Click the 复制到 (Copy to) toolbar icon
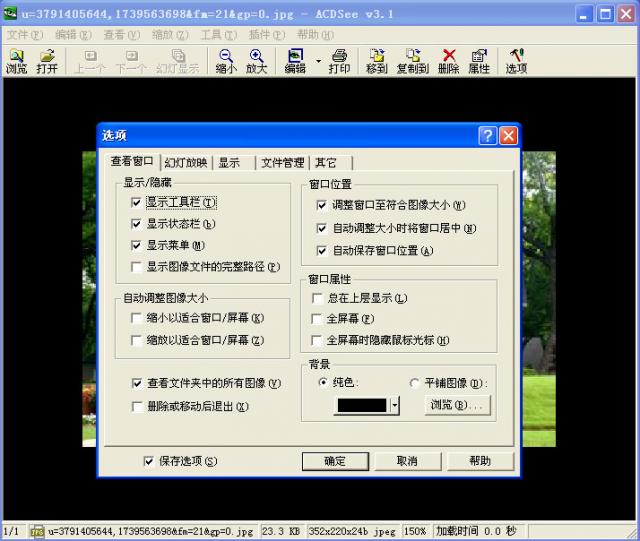 412,61
